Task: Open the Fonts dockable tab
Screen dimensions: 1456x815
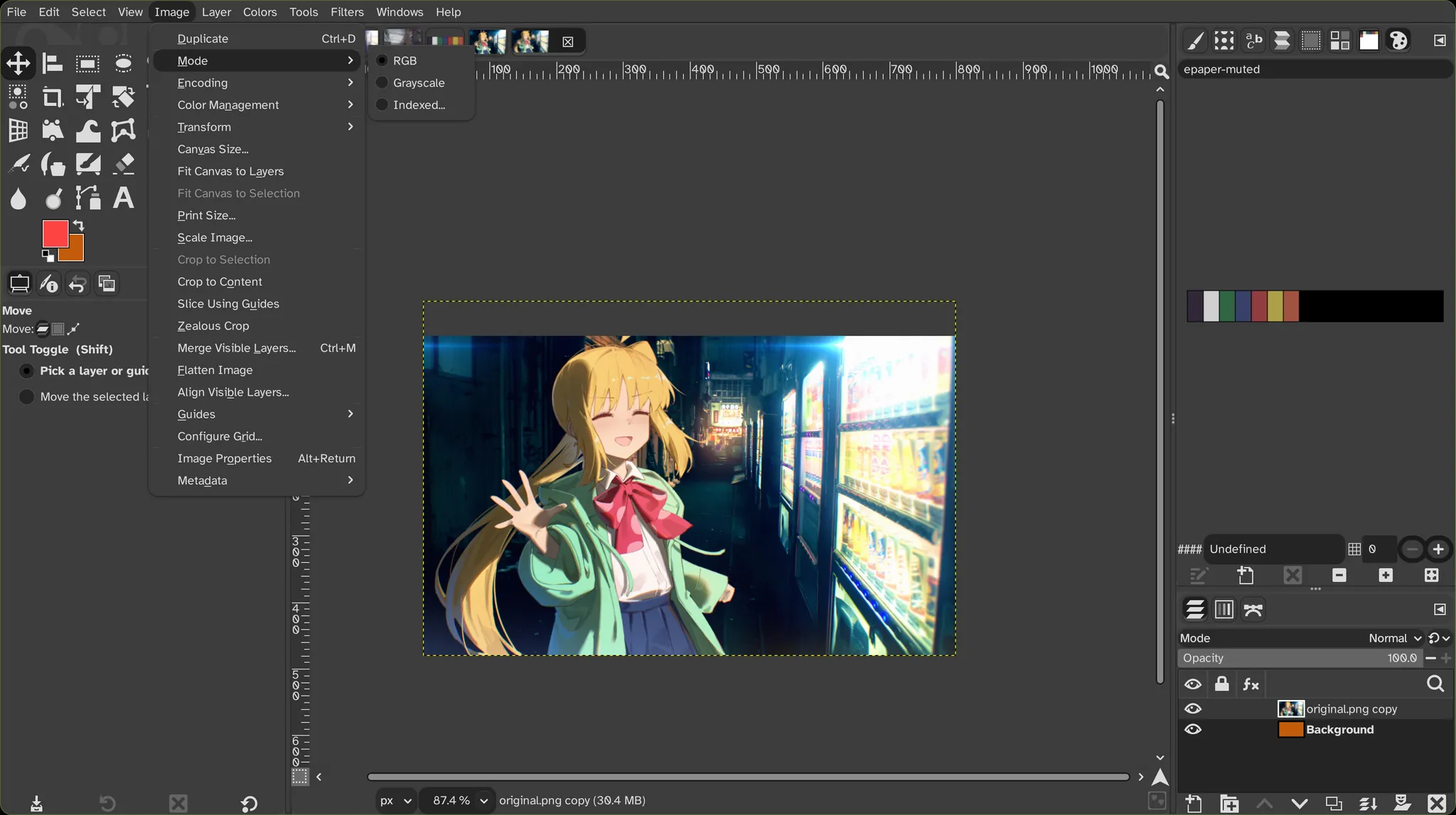Action: pyautogui.click(x=1253, y=41)
